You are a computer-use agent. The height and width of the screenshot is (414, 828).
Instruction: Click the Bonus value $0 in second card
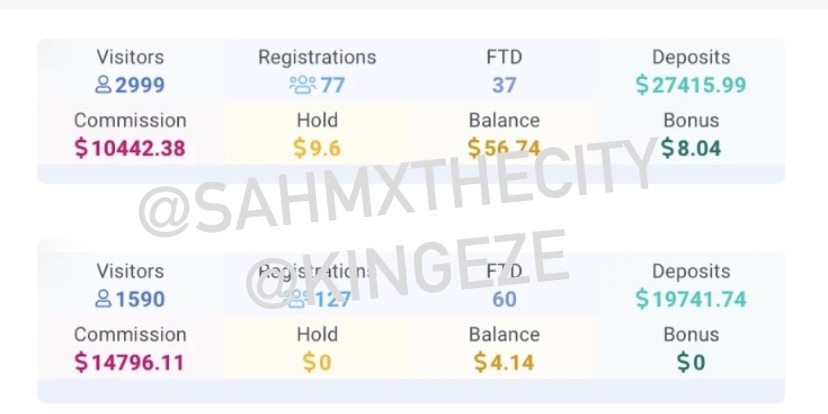(691, 363)
